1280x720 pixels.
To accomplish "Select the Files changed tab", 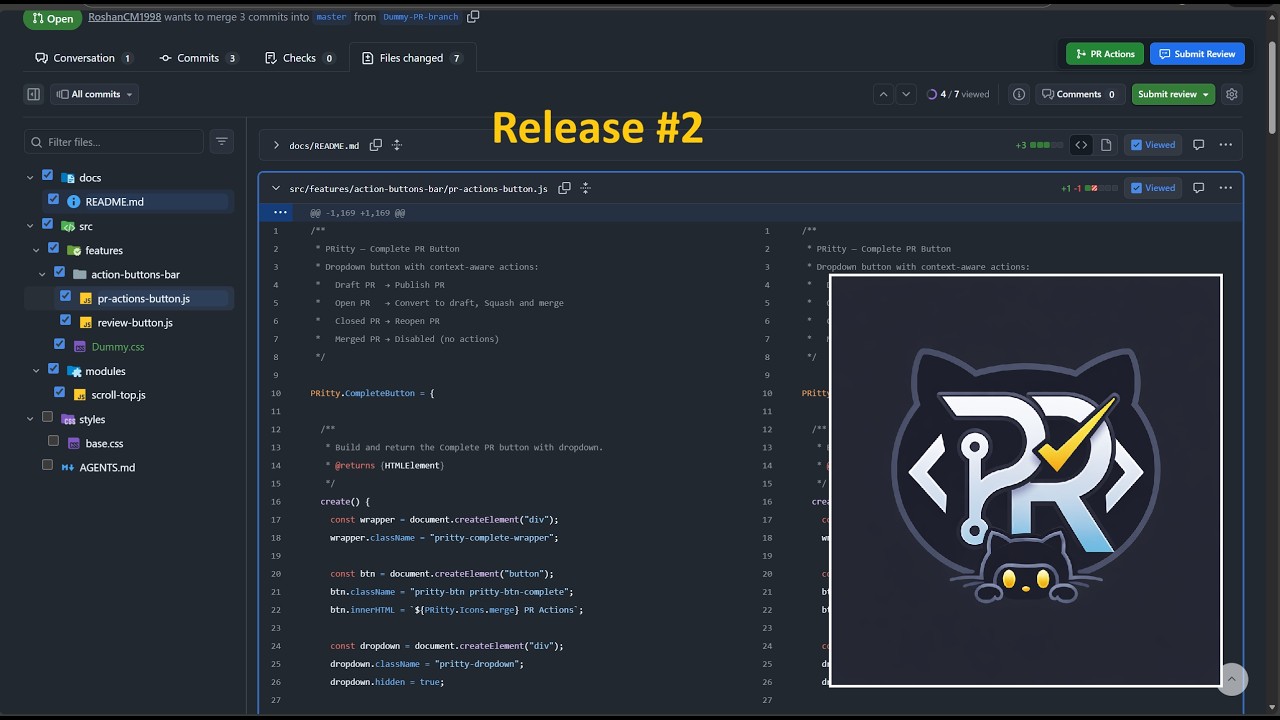I will pos(412,58).
